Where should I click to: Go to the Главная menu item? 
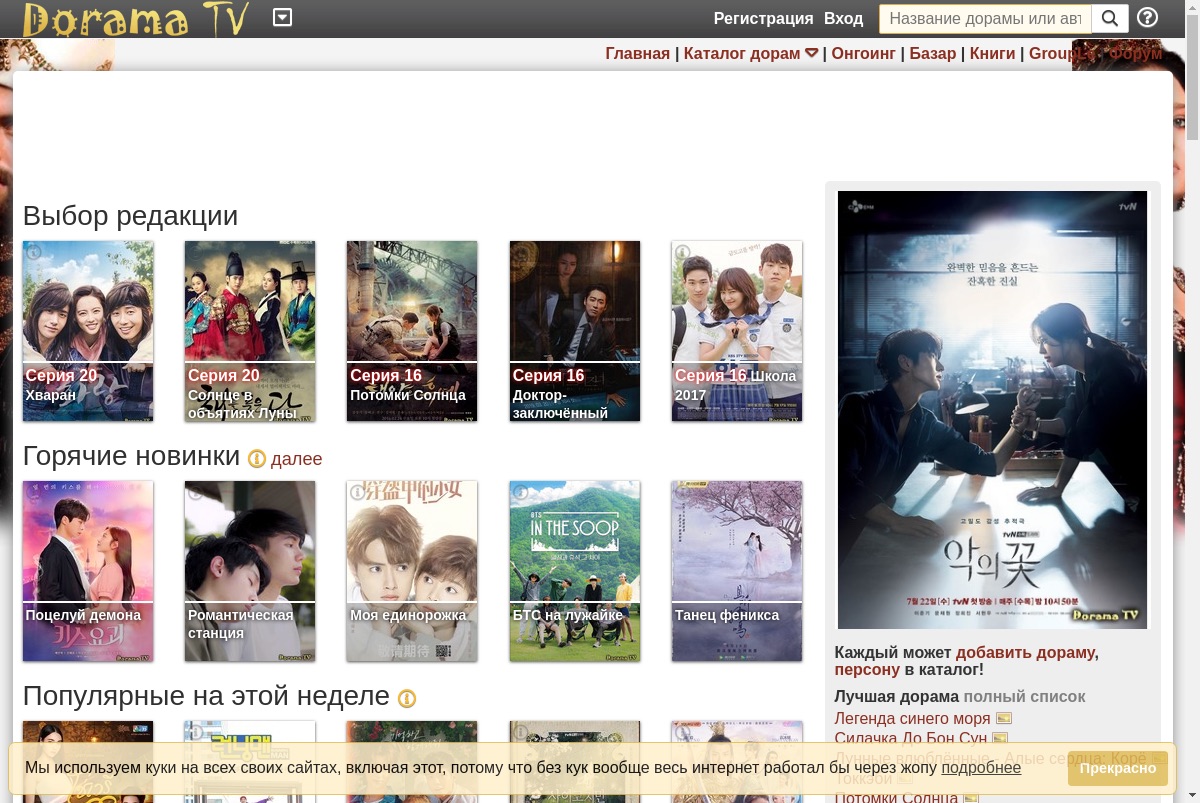click(637, 54)
